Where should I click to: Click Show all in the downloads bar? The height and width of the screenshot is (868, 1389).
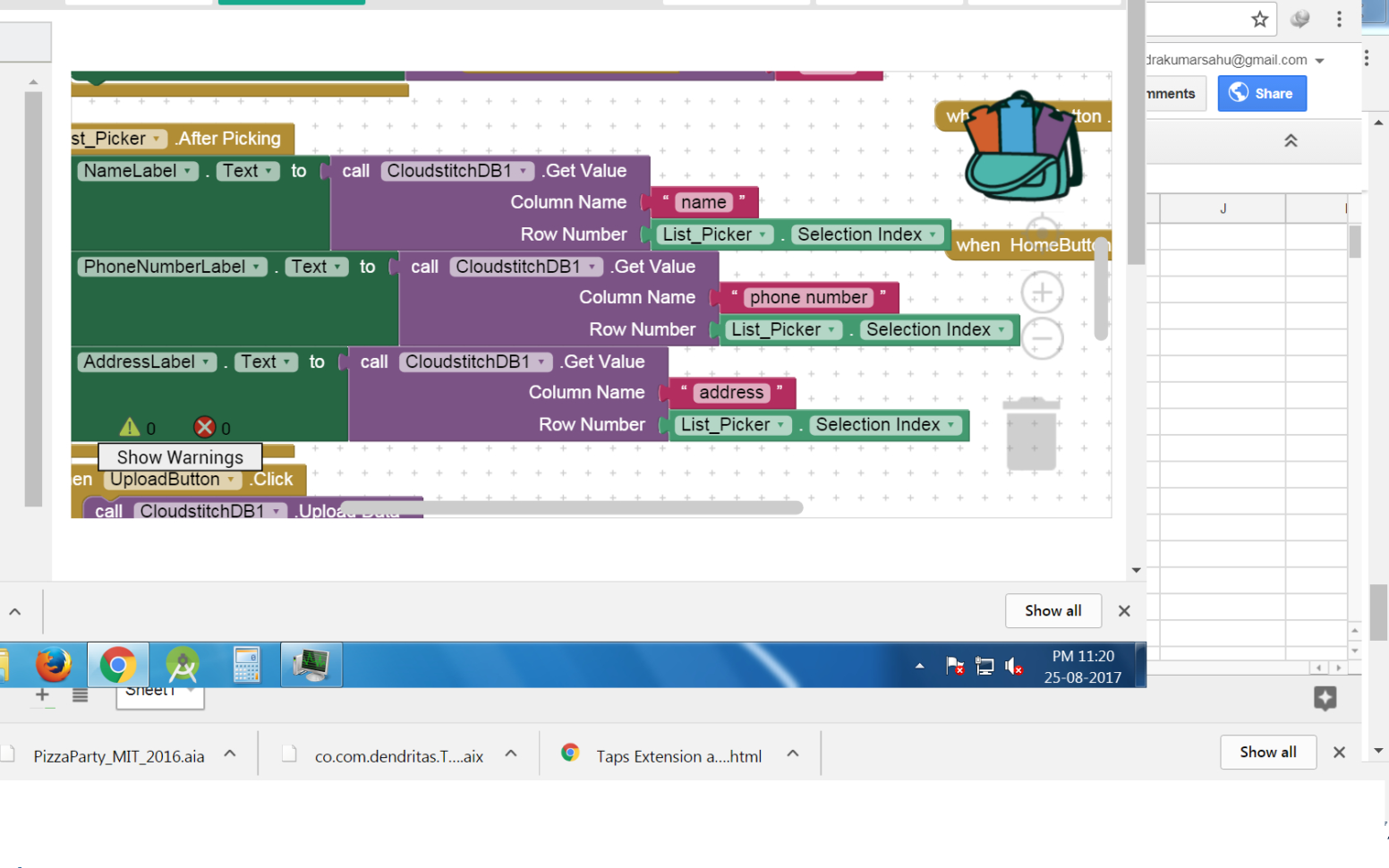coord(1268,752)
